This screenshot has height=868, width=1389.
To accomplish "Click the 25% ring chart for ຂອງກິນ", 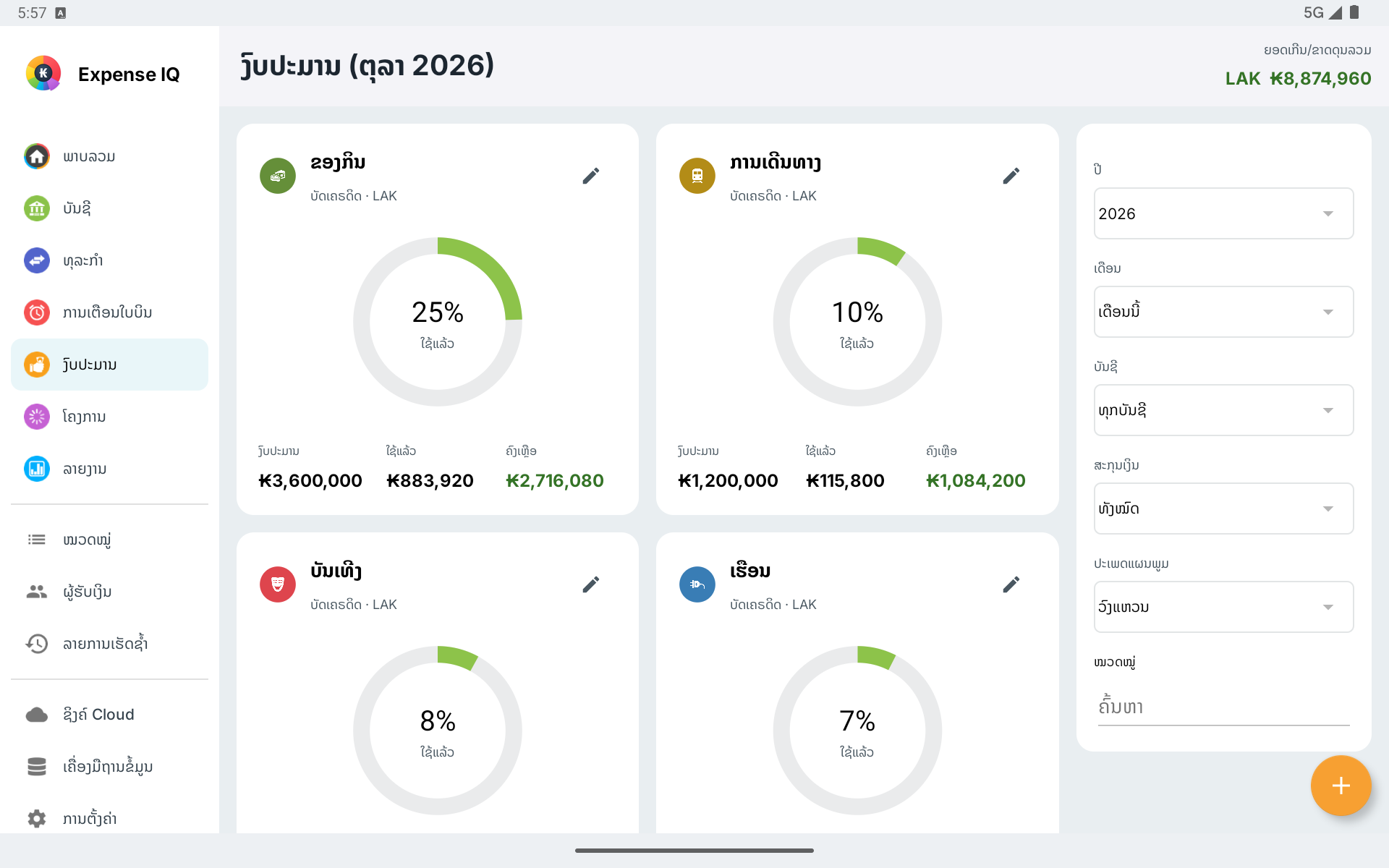I will click(x=438, y=322).
